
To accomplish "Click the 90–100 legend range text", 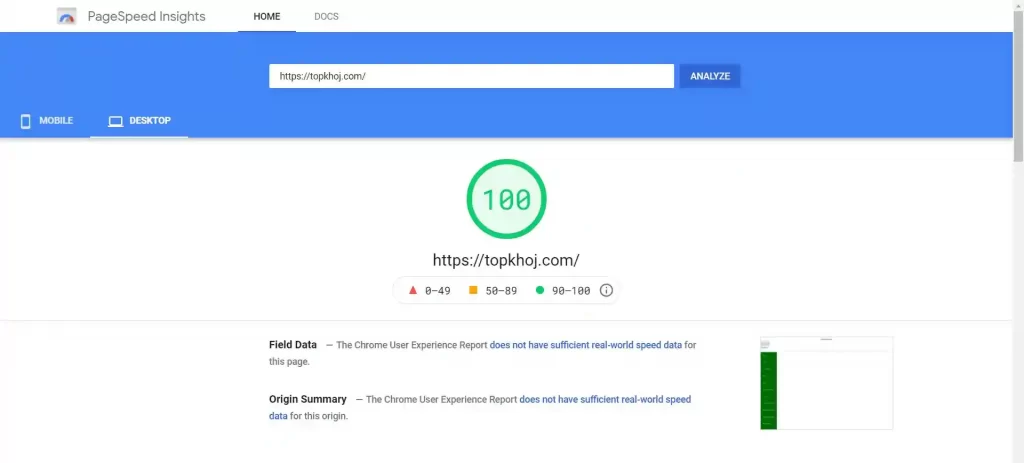I will tap(571, 291).
